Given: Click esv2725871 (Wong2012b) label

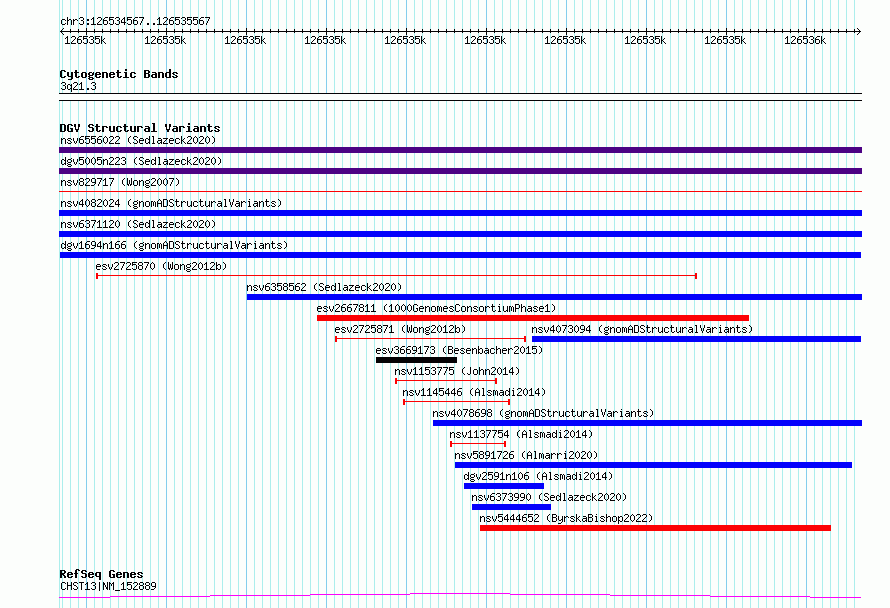Looking at the screenshot, I should point(400,329).
